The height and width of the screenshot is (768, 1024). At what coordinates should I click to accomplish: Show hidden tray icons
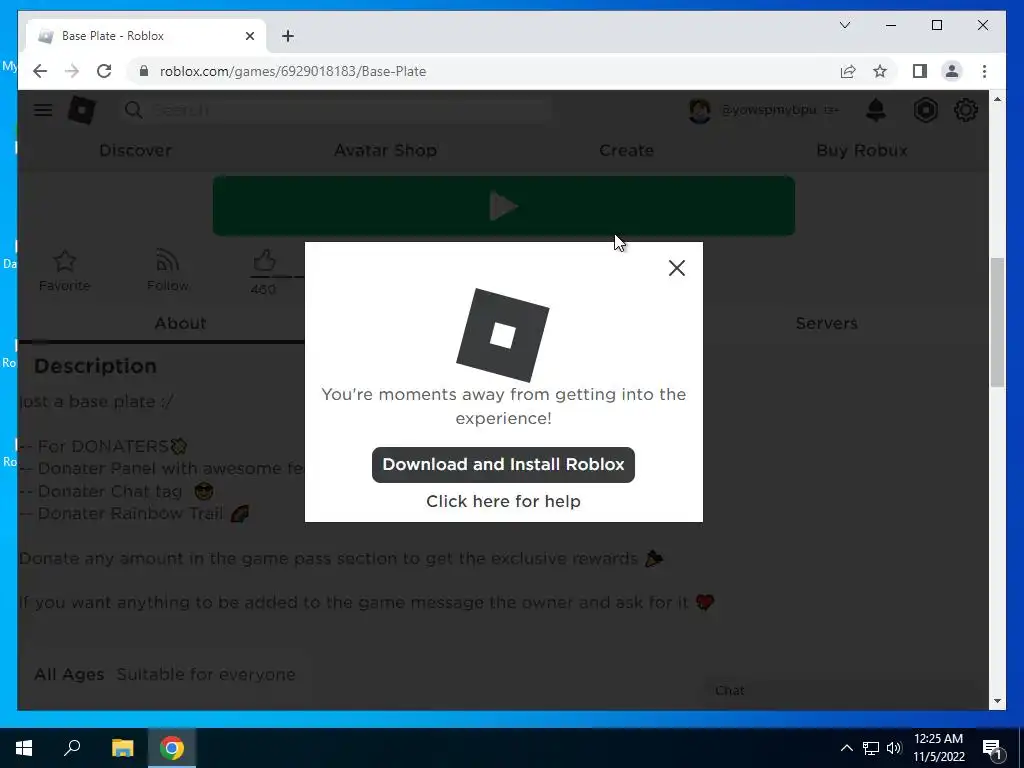coord(846,748)
